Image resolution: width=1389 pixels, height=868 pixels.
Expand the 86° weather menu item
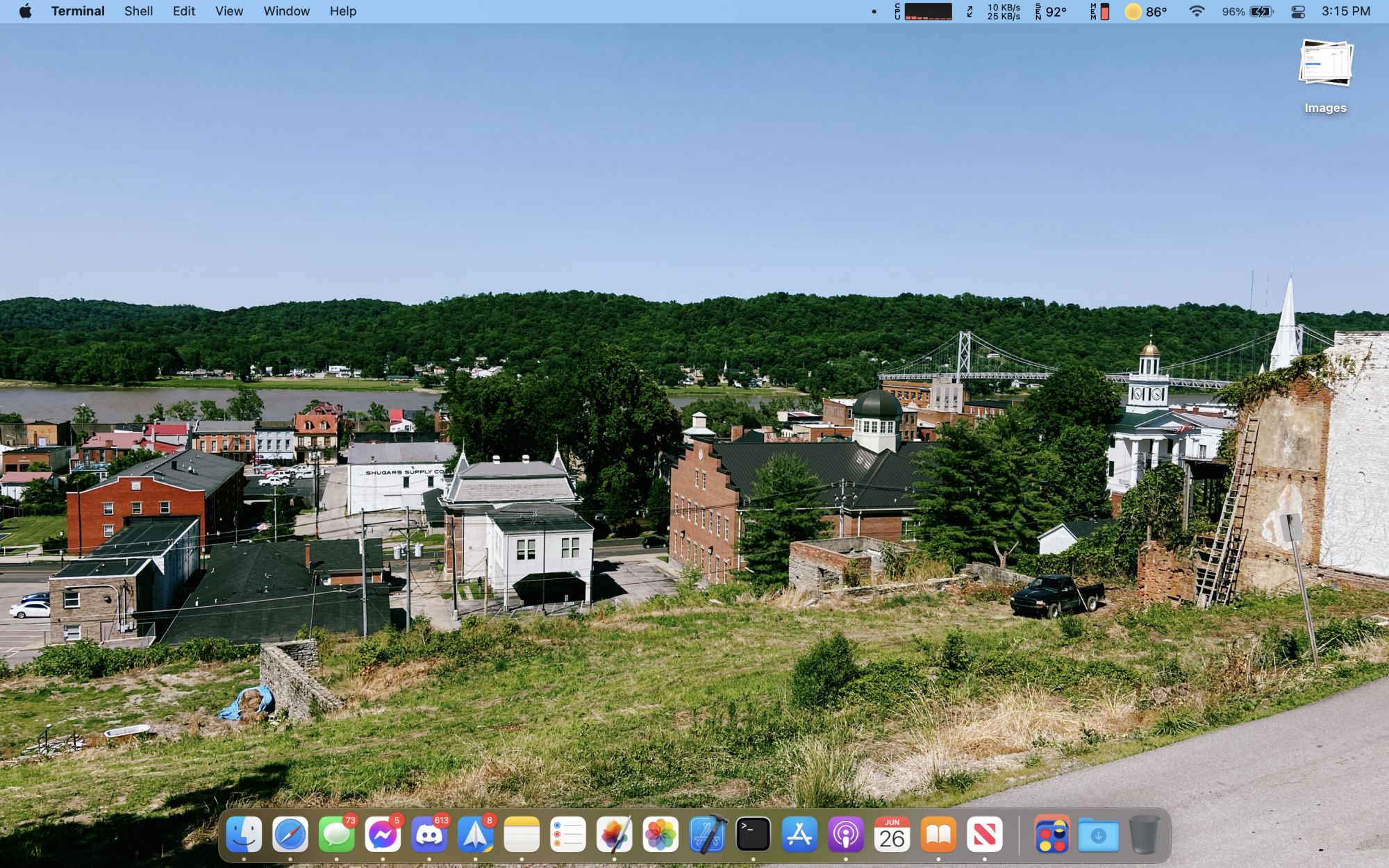point(1146,12)
